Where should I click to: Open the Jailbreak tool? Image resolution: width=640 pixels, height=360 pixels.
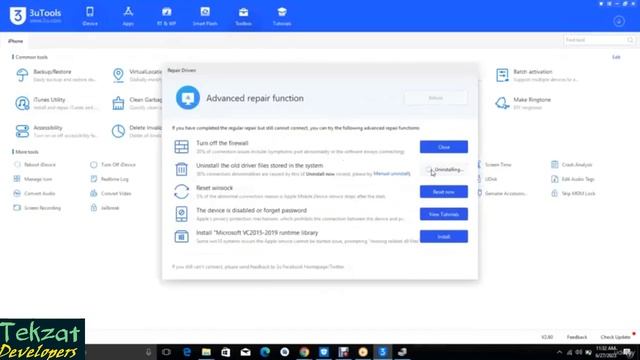[x=105, y=208]
